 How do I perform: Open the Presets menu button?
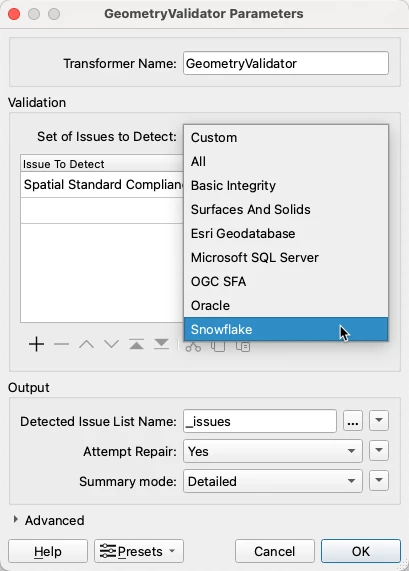click(x=139, y=551)
